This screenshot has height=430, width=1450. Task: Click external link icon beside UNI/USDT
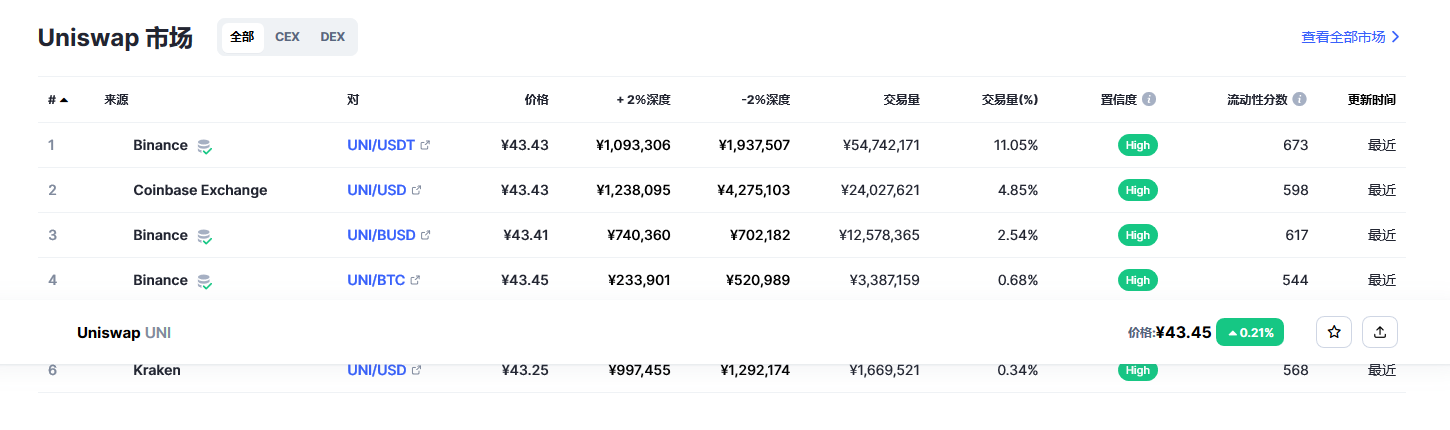point(425,145)
